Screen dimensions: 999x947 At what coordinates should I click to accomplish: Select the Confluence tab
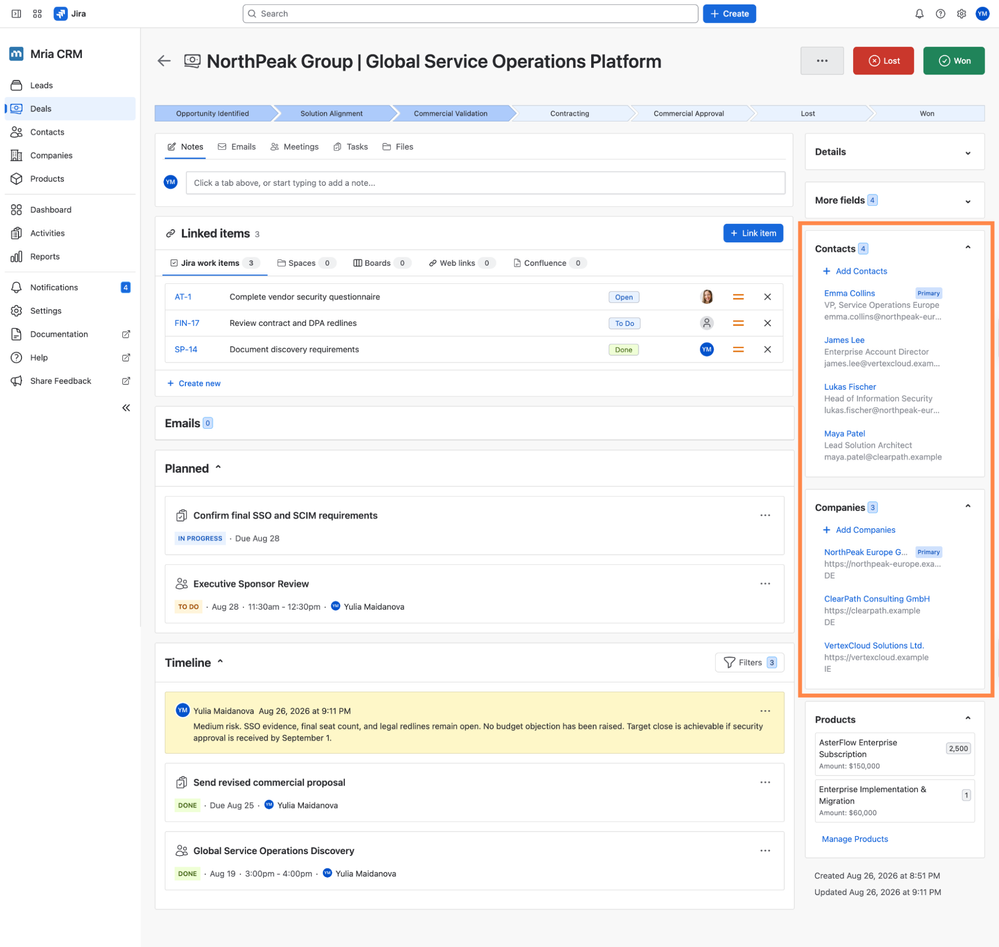pyautogui.click(x=550, y=263)
